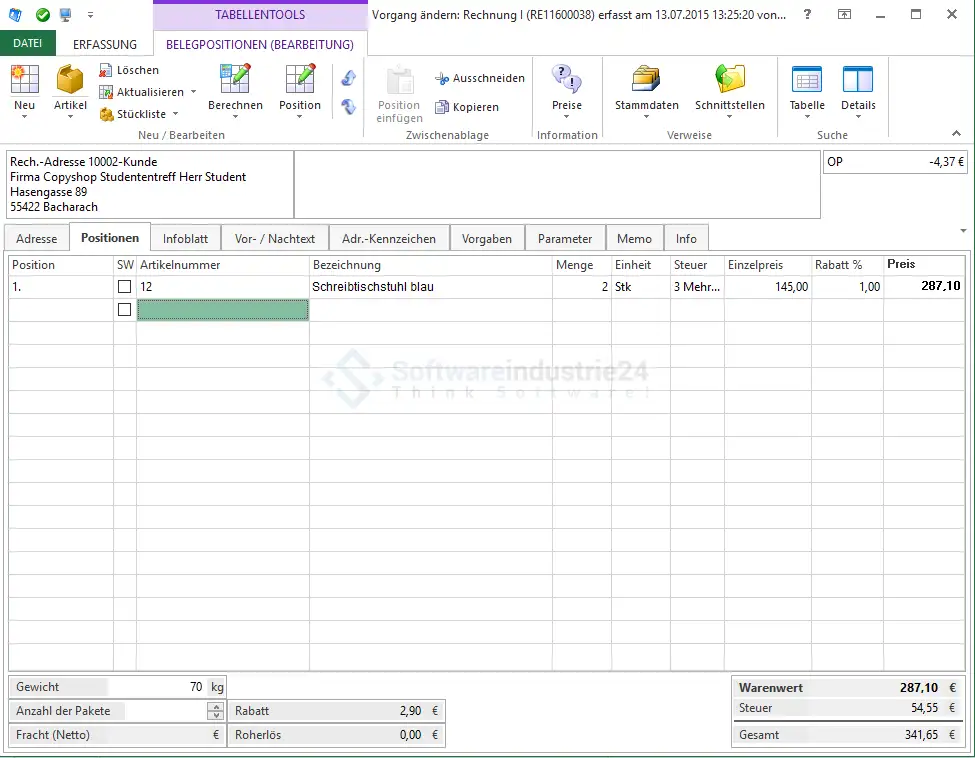This screenshot has height=758, width=975.
Task: Click the Position edit icon
Action: (x=300, y=80)
